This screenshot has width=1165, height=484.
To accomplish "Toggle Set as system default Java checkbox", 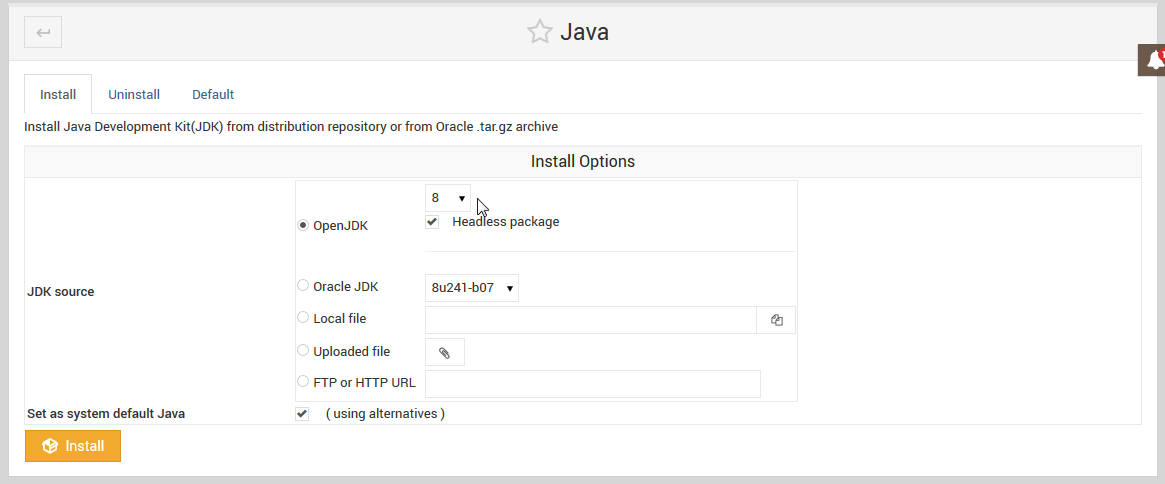I will point(302,414).
